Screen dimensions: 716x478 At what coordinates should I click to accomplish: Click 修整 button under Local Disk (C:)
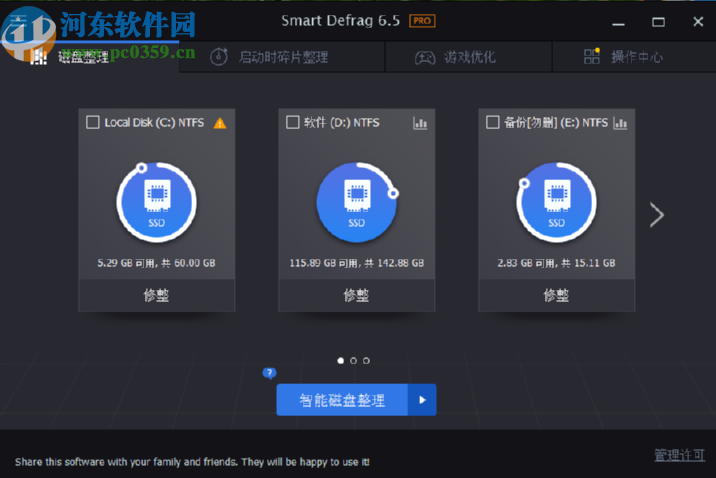pyautogui.click(x=157, y=295)
